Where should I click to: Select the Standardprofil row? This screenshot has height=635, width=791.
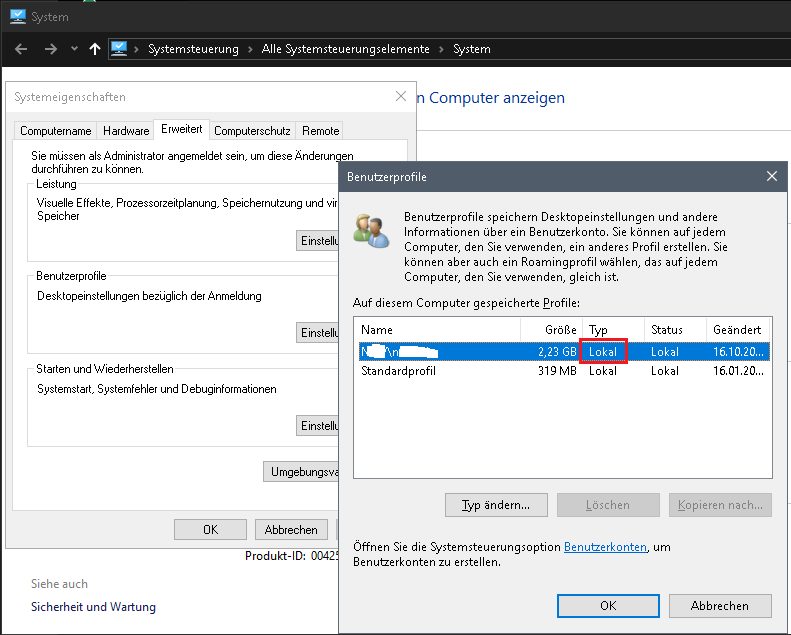coord(564,371)
